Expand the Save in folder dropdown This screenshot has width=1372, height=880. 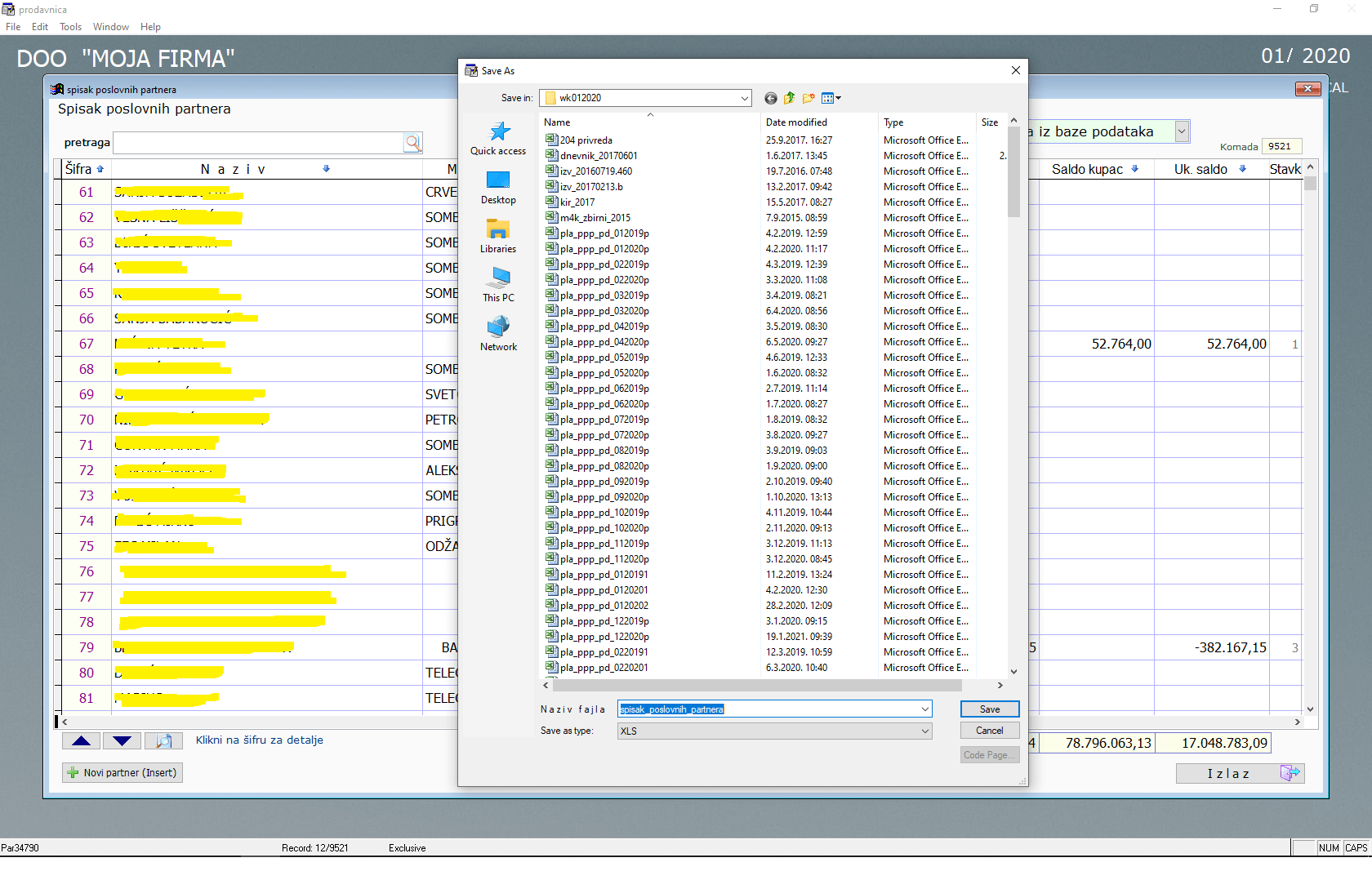coord(744,98)
